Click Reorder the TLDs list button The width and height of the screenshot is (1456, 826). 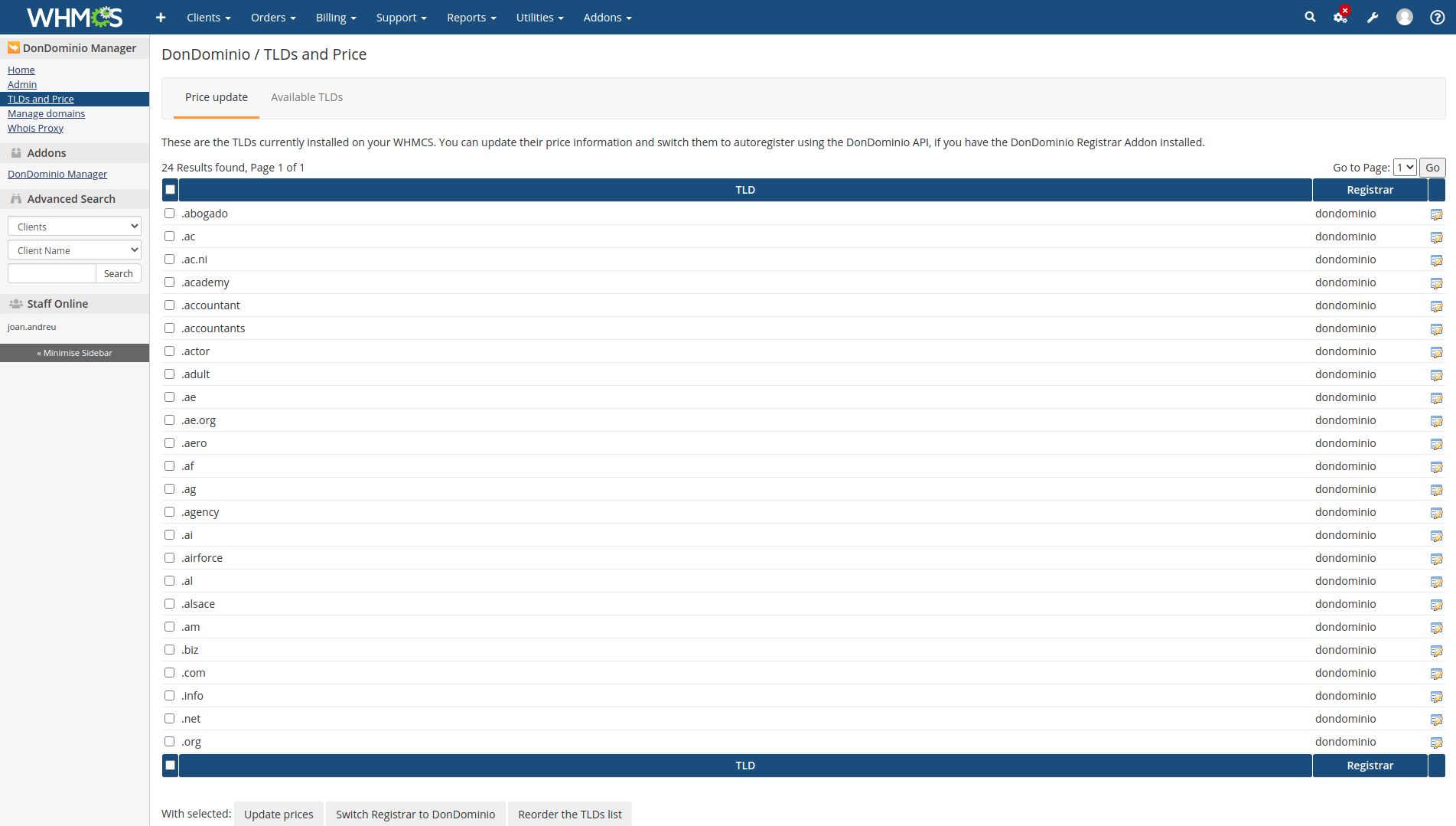(570, 814)
